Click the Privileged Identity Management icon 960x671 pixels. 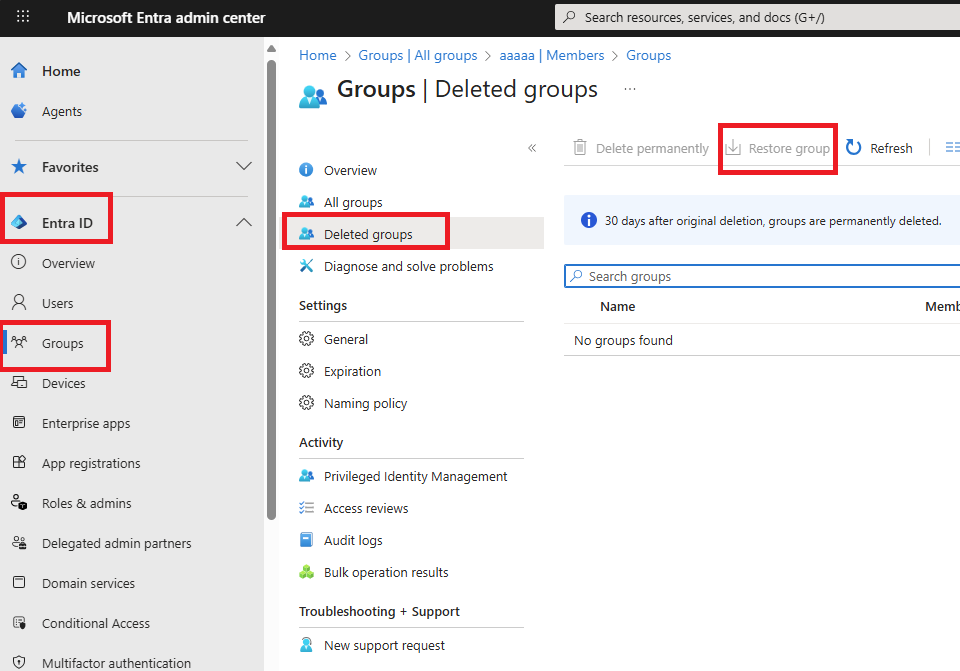(x=306, y=476)
